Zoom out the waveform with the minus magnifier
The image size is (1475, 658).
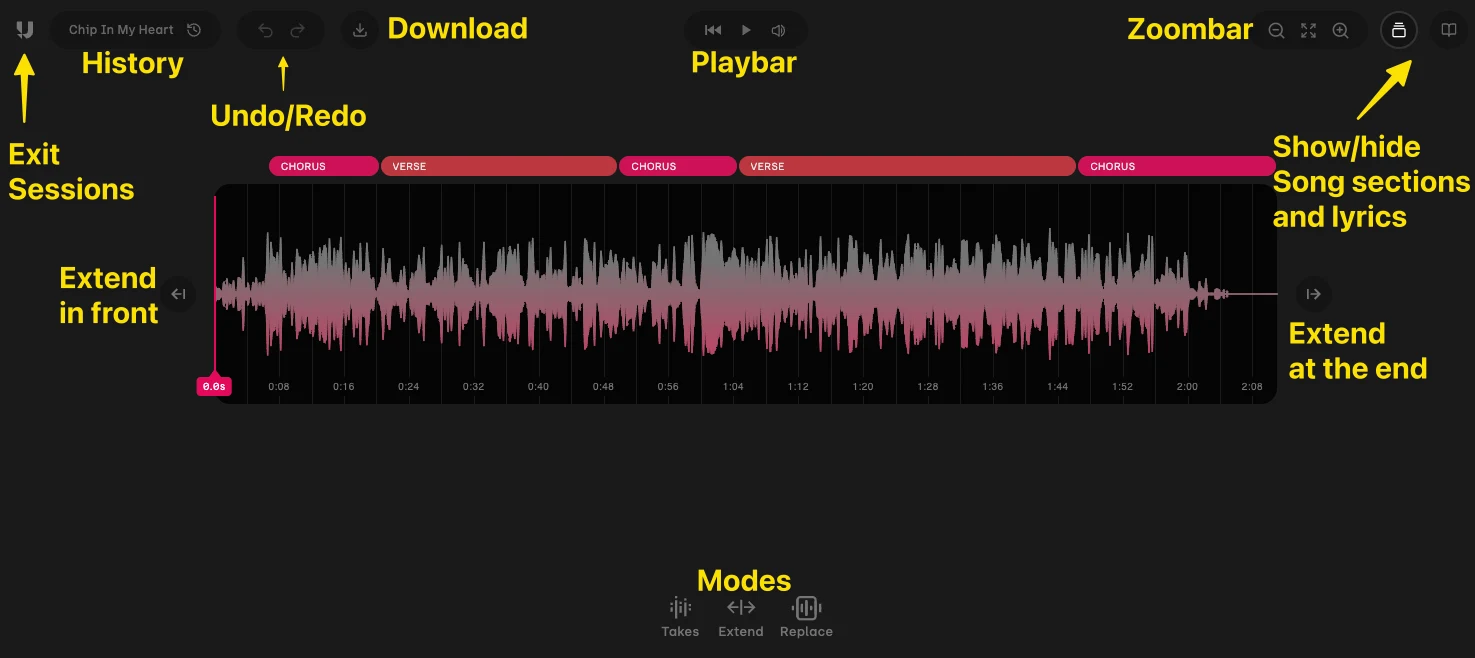tap(1276, 30)
